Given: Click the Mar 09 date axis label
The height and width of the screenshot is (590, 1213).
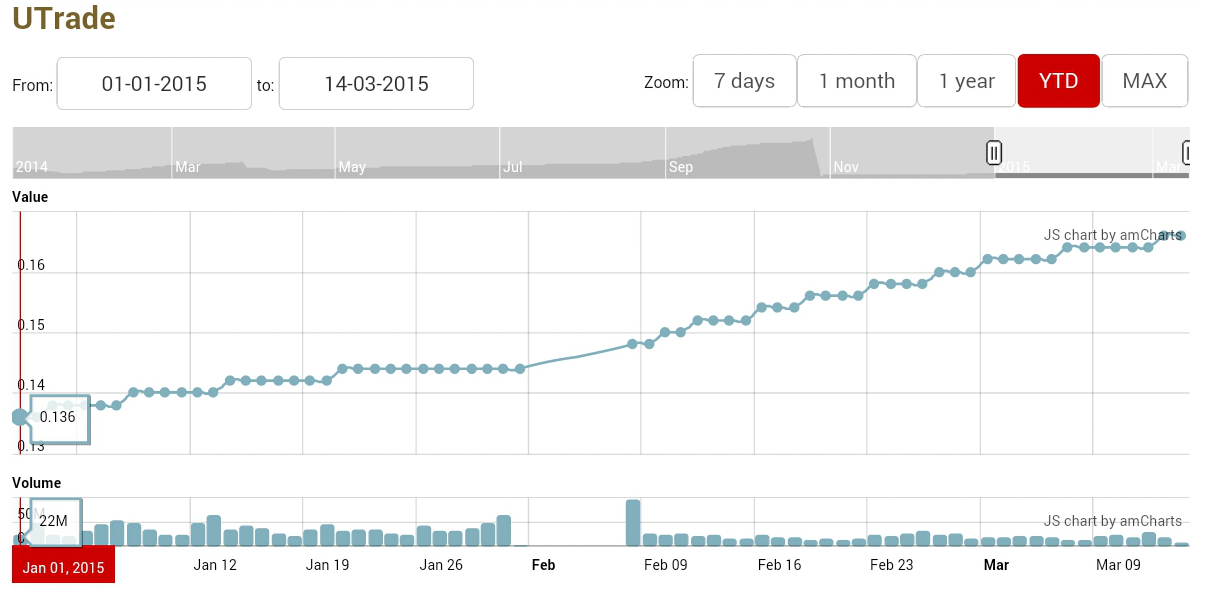Looking at the screenshot, I should coord(1118,565).
